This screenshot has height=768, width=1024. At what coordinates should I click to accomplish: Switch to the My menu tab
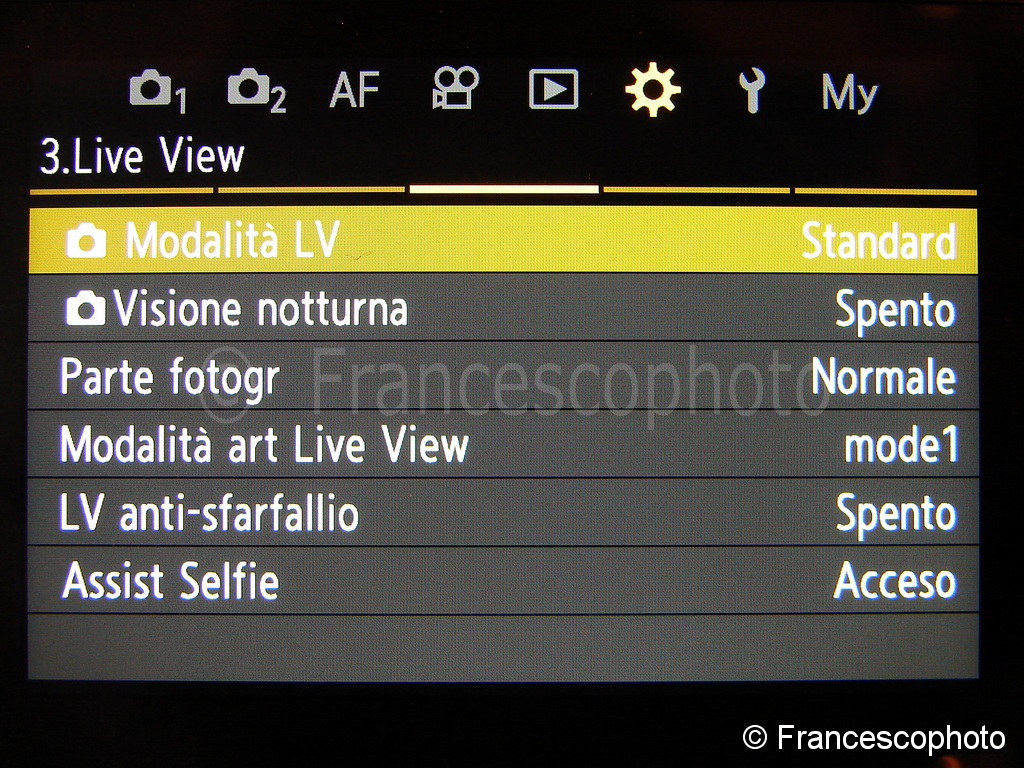click(x=849, y=92)
